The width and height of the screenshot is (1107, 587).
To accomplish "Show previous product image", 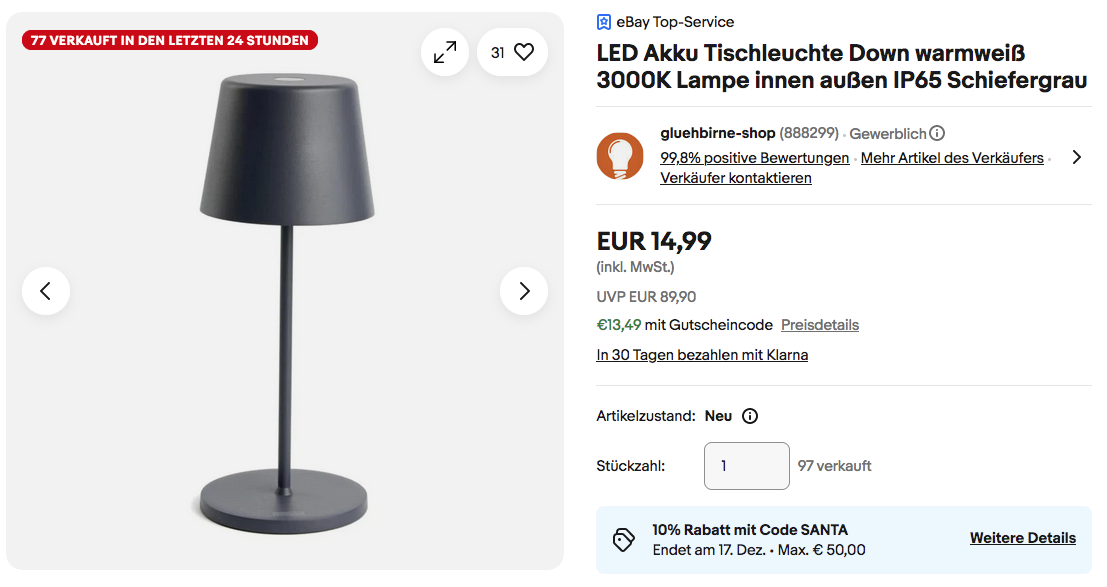I will pos(46,291).
